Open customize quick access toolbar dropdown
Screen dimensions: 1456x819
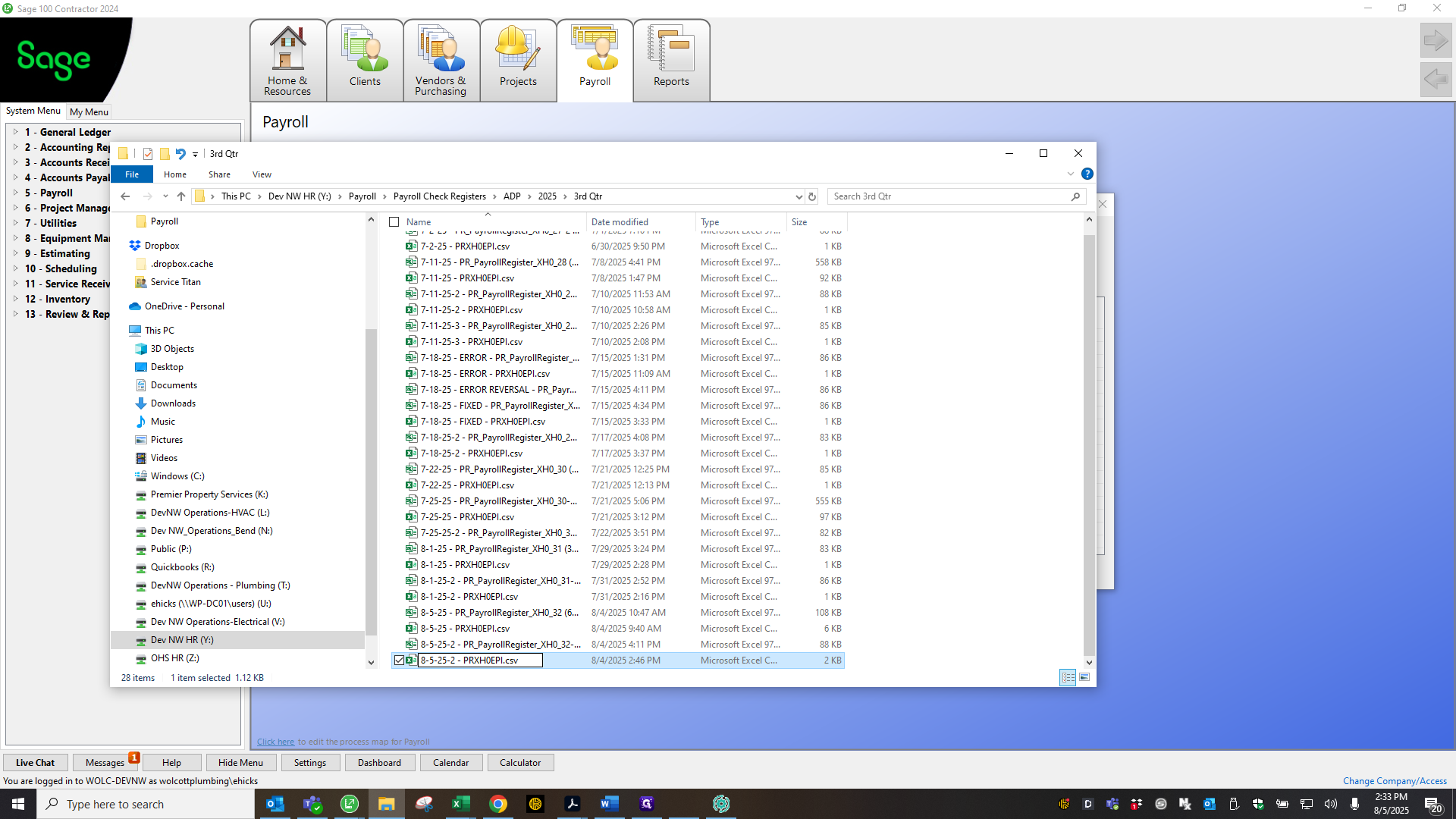tap(195, 154)
